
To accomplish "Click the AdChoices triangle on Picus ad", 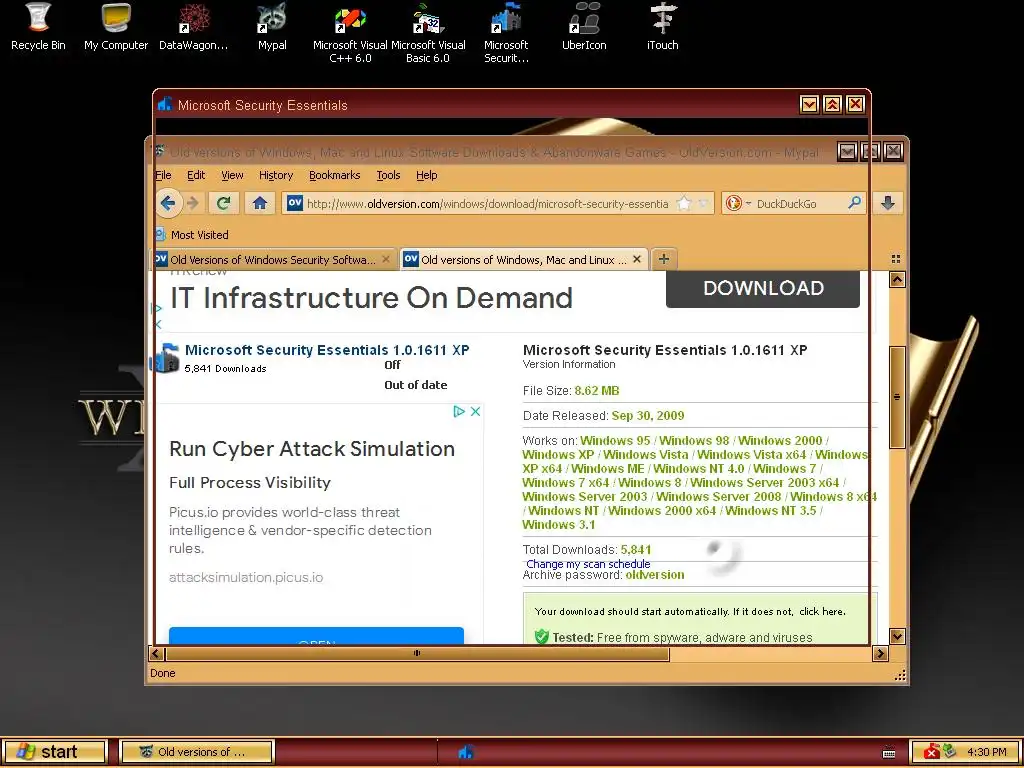I will point(459,411).
